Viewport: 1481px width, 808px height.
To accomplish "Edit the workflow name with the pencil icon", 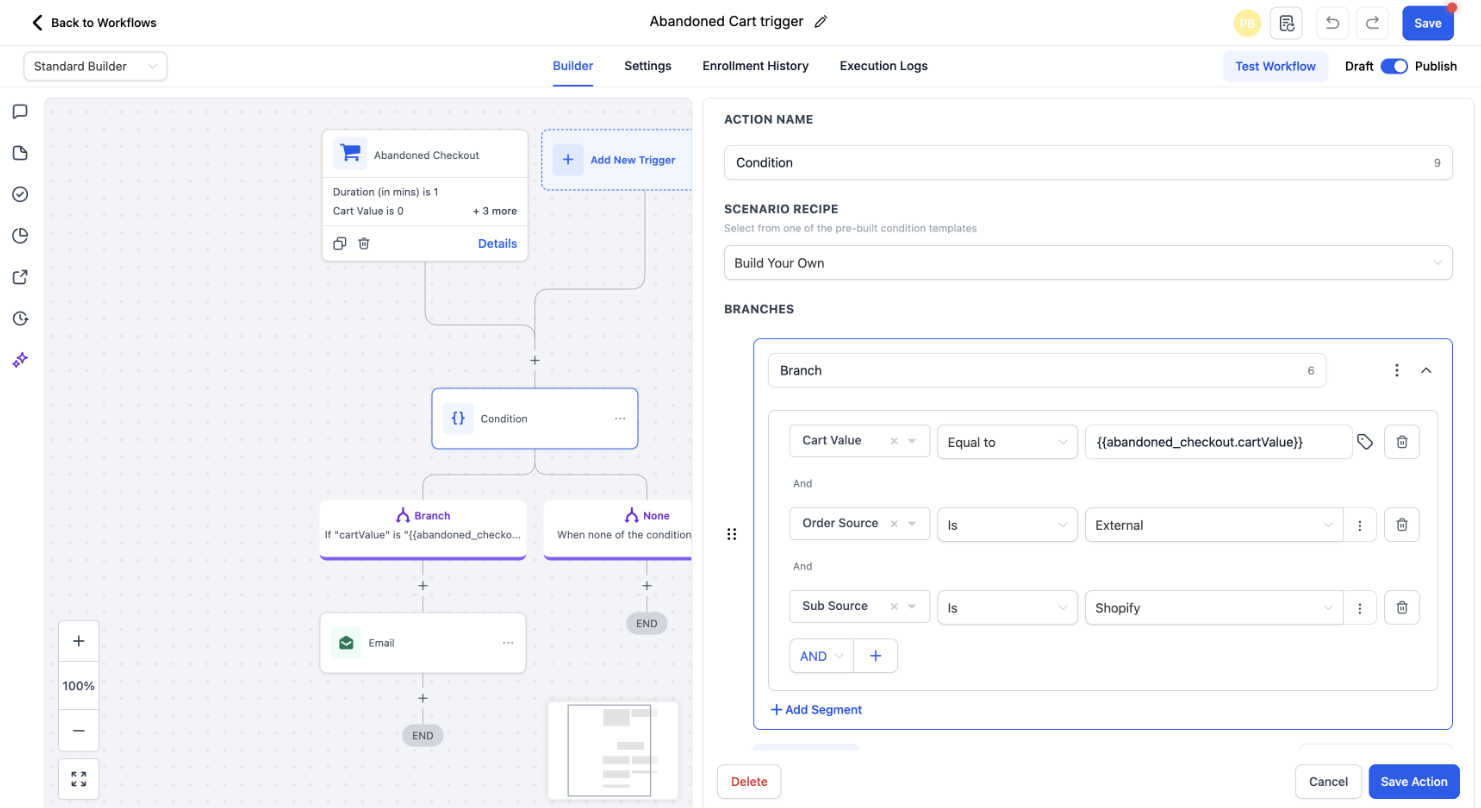I will click(821, 22).
